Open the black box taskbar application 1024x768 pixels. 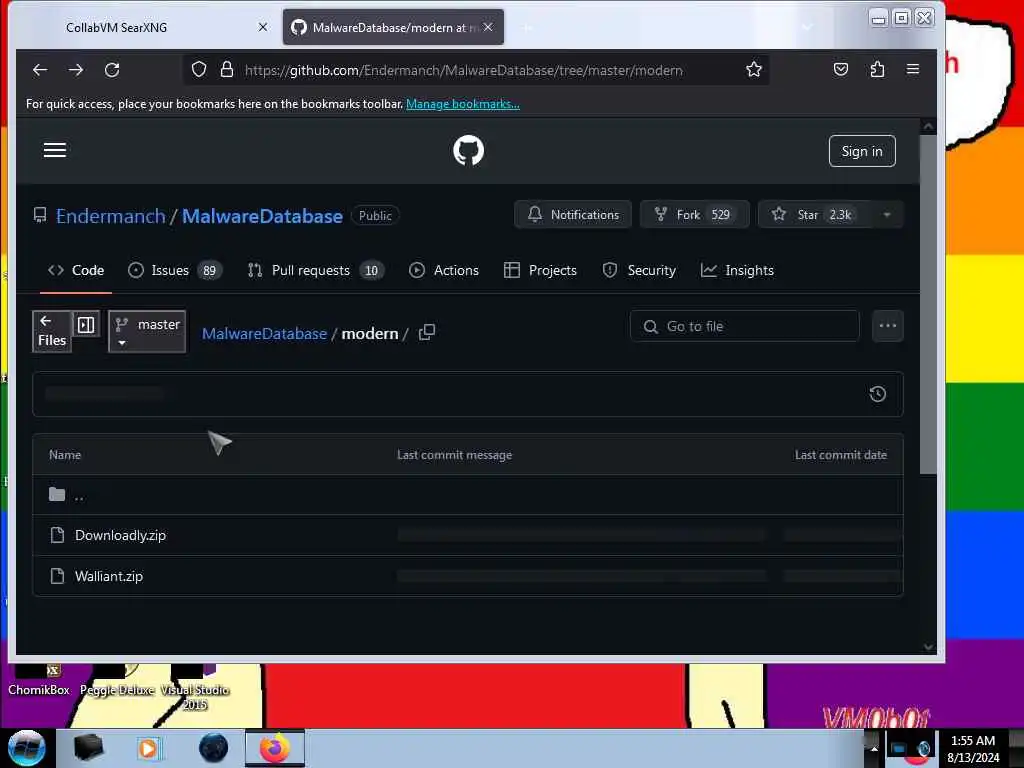coord(88,748)
